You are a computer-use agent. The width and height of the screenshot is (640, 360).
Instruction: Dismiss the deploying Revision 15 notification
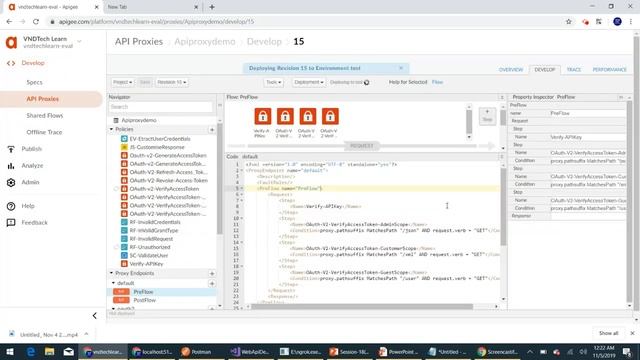pyautogui.click(x=401, y=68)
